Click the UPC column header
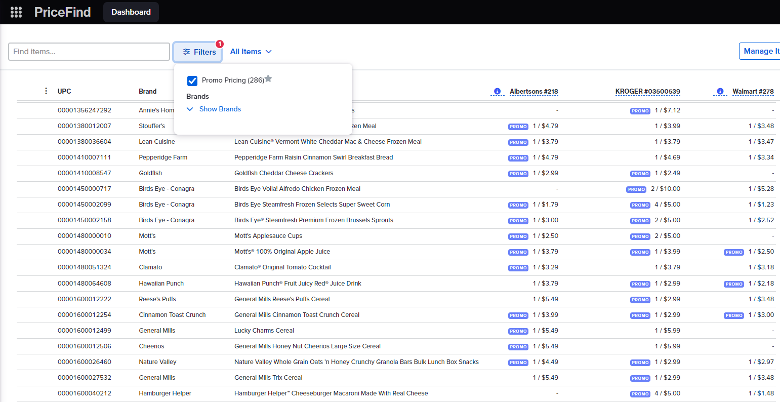Screen dimensions: 780x405 point(64,92)
